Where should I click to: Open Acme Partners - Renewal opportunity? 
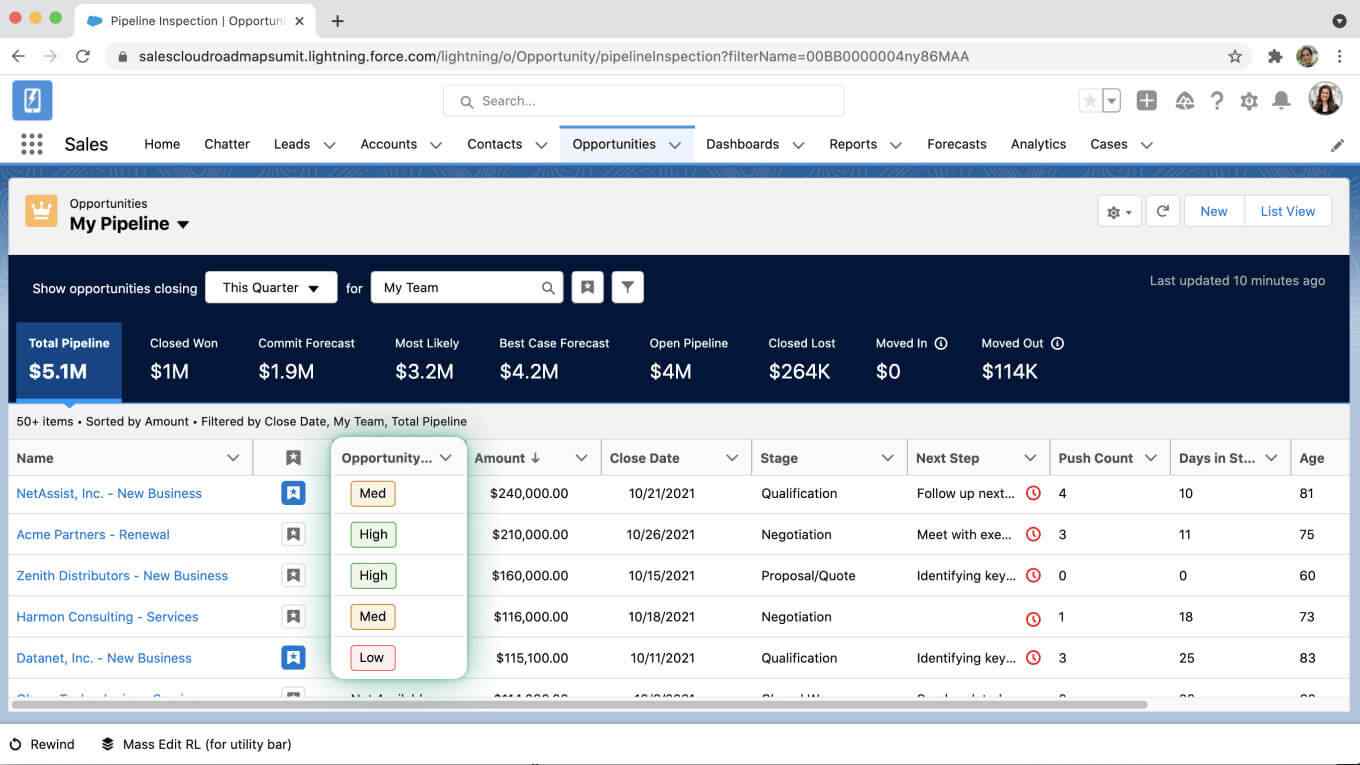click(93, 534)
